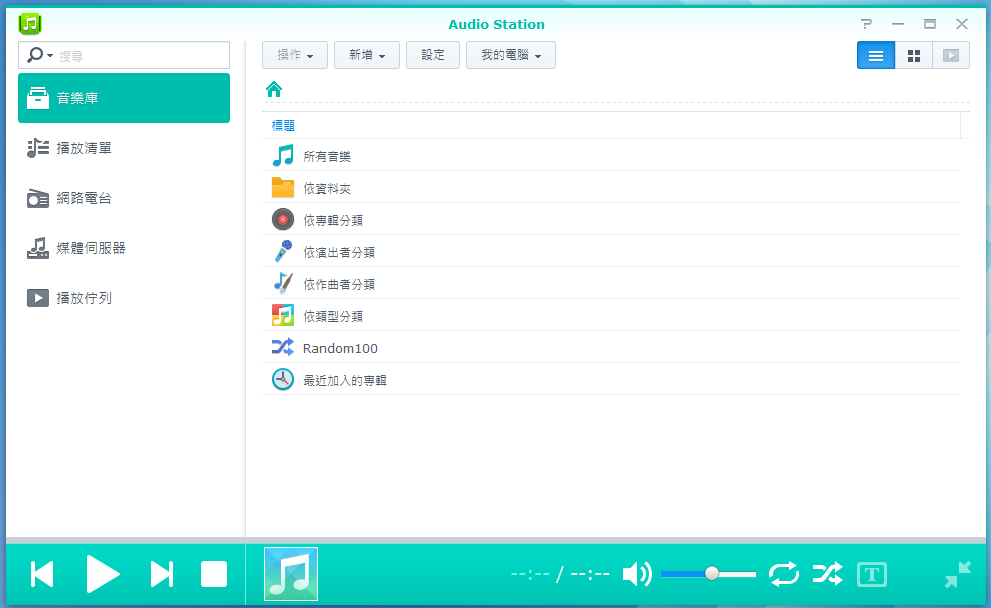The width and height of the screenshot is (991, 608).
Task: Switch to play queue view button
Action: (951, 56)
